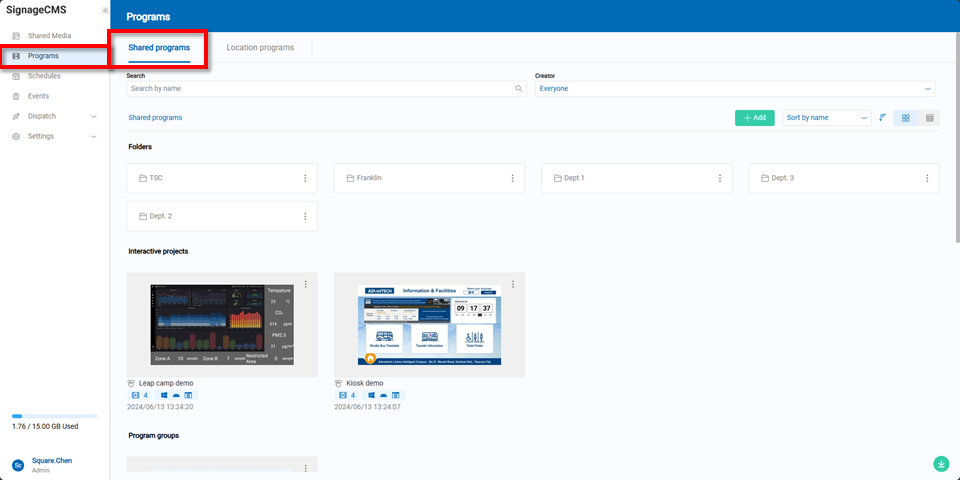Open Franklin folder three-dot menu

(x=512, y=178)
